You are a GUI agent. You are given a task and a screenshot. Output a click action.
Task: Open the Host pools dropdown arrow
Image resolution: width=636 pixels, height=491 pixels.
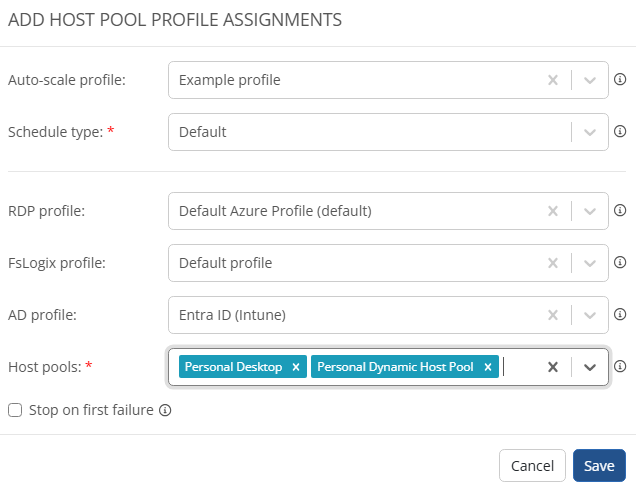click(590, 367)
